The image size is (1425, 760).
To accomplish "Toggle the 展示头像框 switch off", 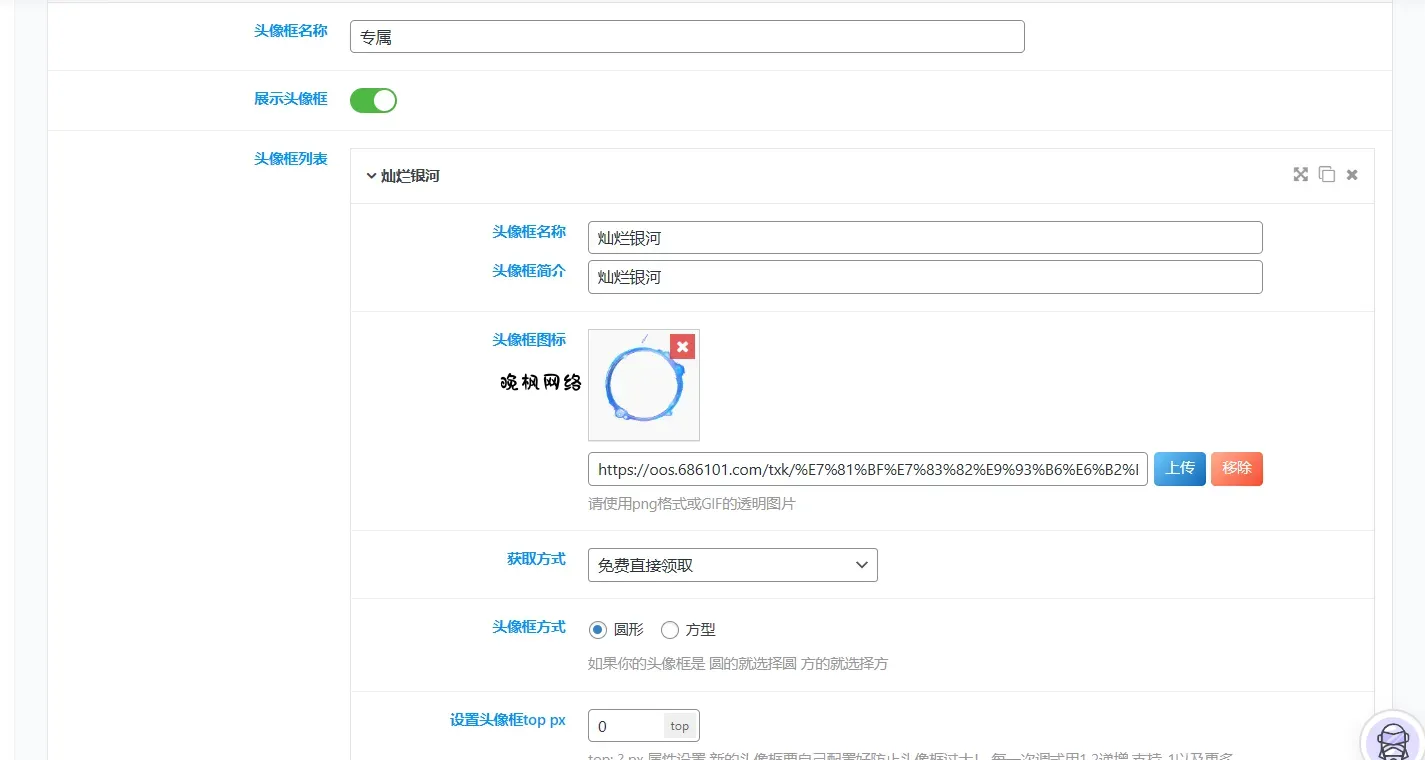I will pos(373,100).
